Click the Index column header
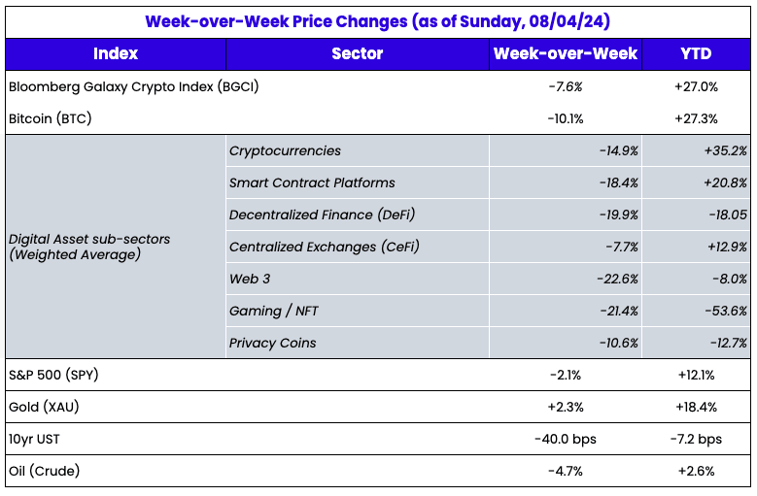The image size is (757, 496). (x=115, y=54)
